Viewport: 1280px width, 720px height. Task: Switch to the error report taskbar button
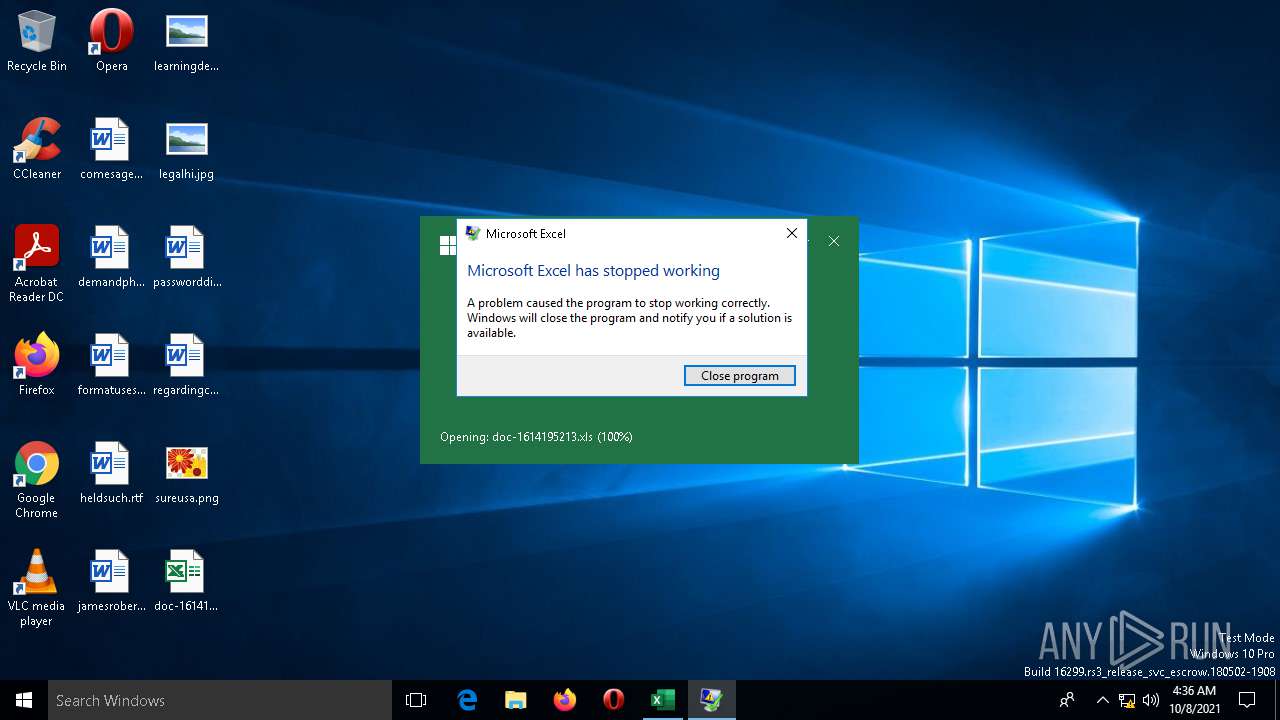click(711, 700)
